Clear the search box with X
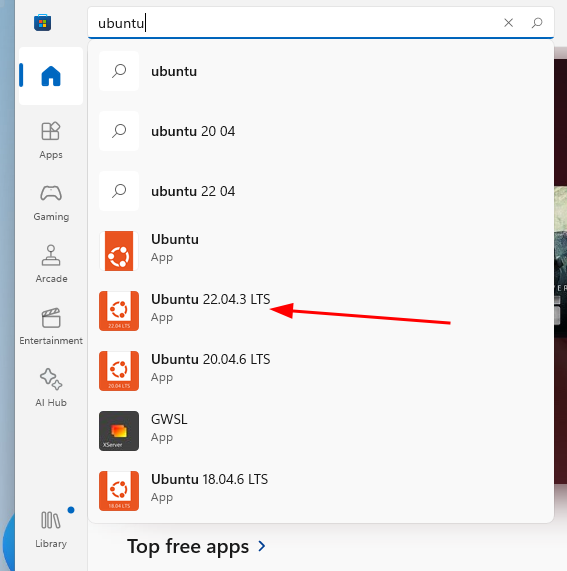Screen dimensions: 567x571 point(508,23)
